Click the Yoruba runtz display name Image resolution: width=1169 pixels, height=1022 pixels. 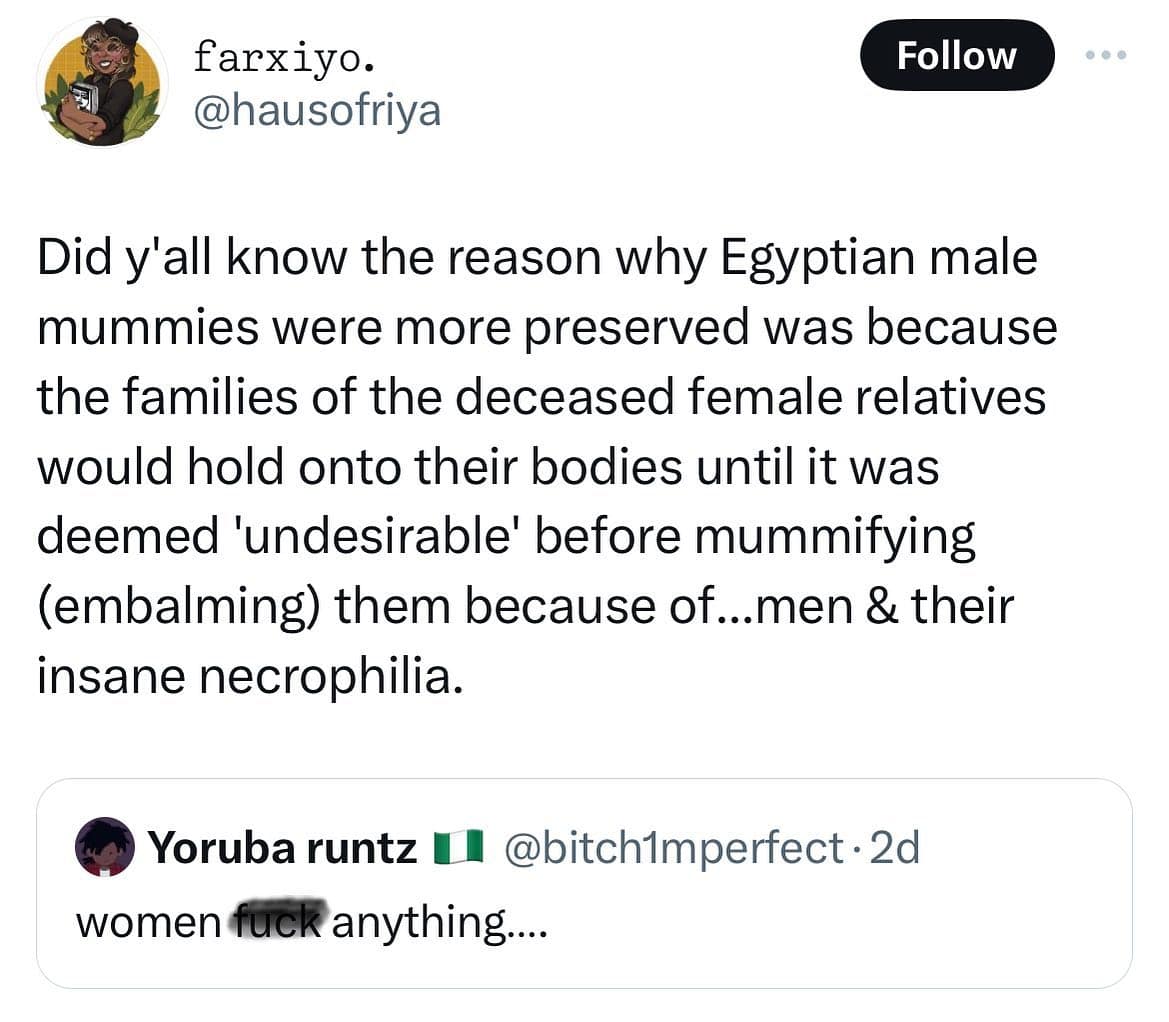click(283, 848)
